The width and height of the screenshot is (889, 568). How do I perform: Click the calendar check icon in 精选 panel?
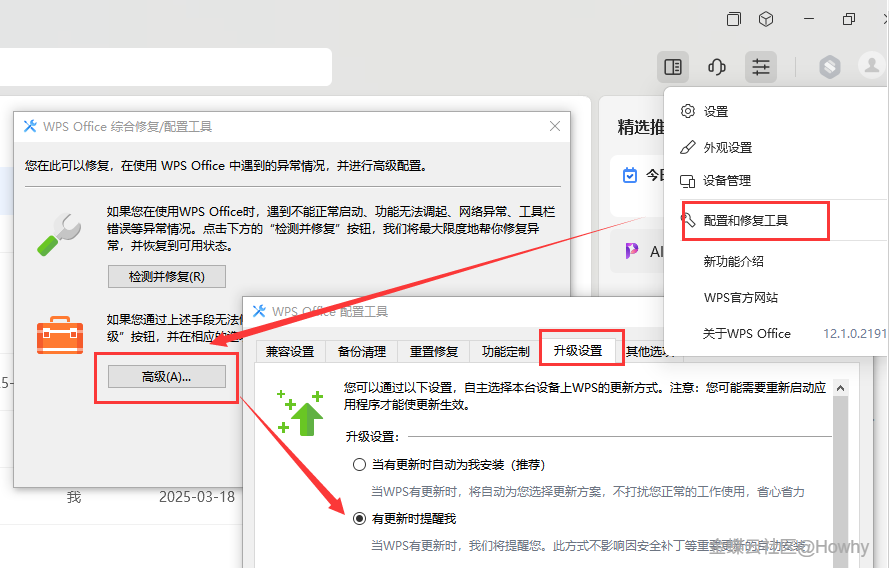629,175
